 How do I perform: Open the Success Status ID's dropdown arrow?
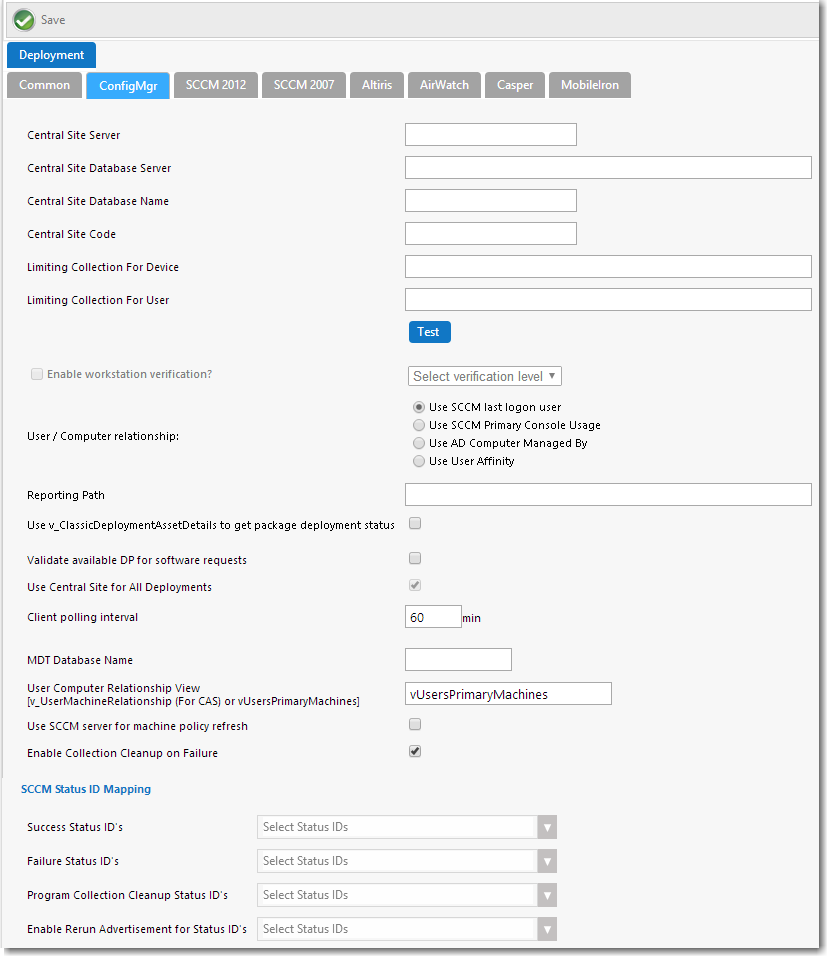point(547,827)
